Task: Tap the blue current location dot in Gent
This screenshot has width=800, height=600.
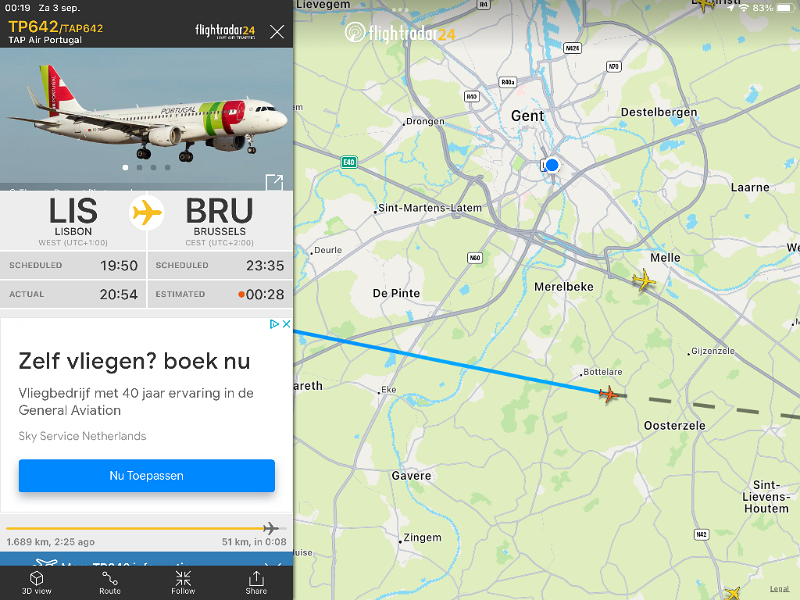Action: [552, 165]
